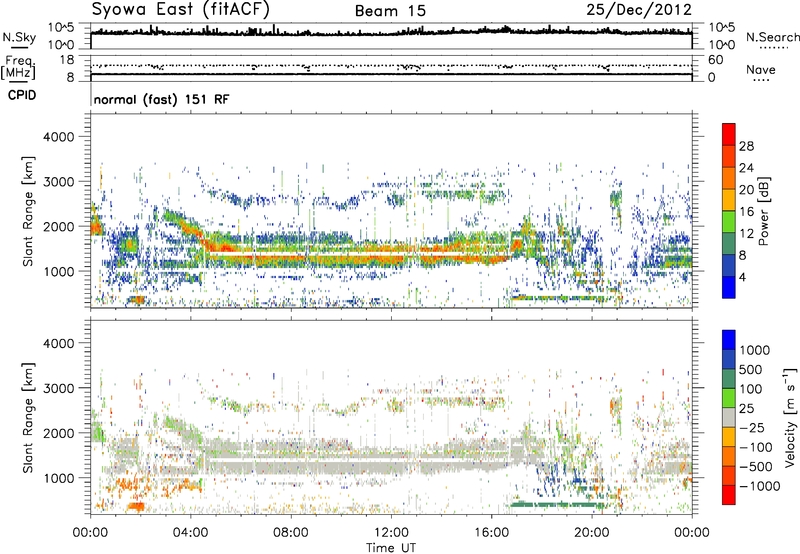Click the bright blue bottom Power colorbar segment

pyautogui.click(x=729, y=287)
